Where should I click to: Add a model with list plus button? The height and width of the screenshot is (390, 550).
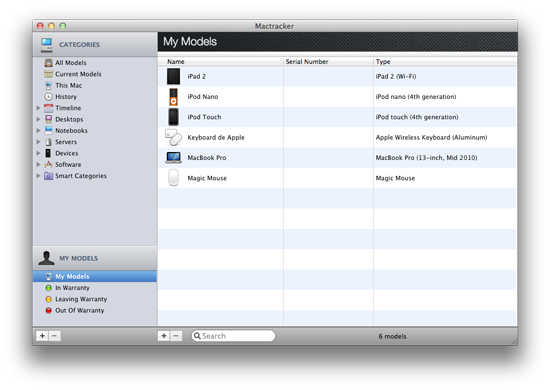point(164,336)
